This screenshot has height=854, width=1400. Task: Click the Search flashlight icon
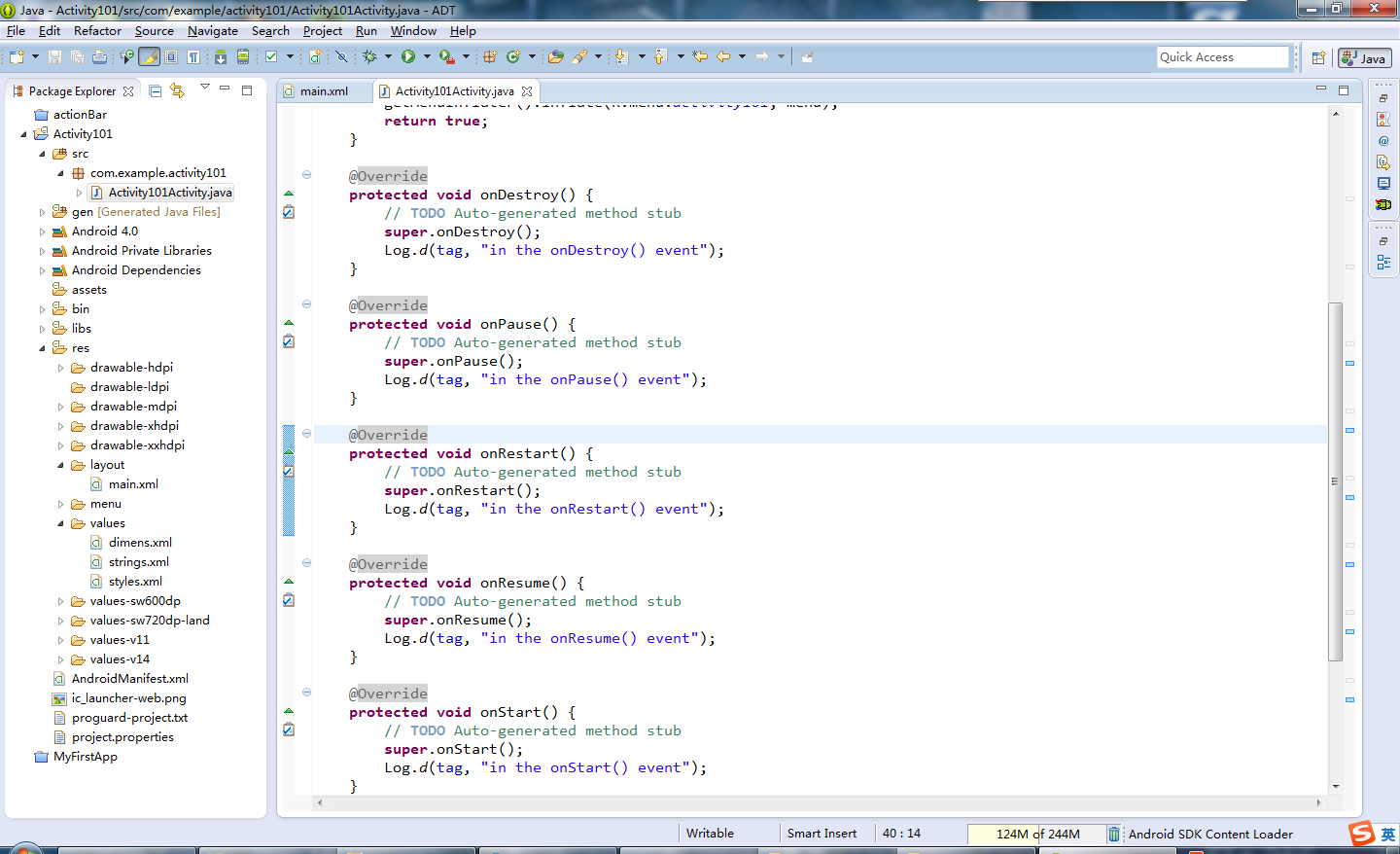point(579,57)
